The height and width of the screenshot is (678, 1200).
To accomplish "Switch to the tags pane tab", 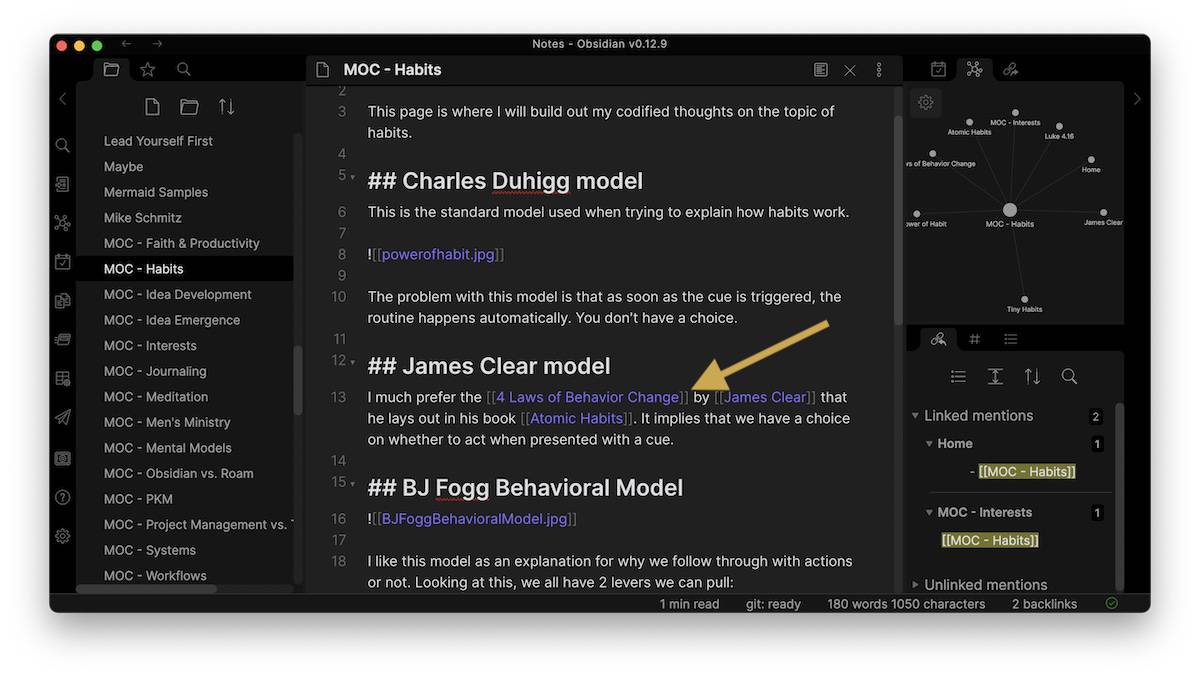I will pos(975,339).
